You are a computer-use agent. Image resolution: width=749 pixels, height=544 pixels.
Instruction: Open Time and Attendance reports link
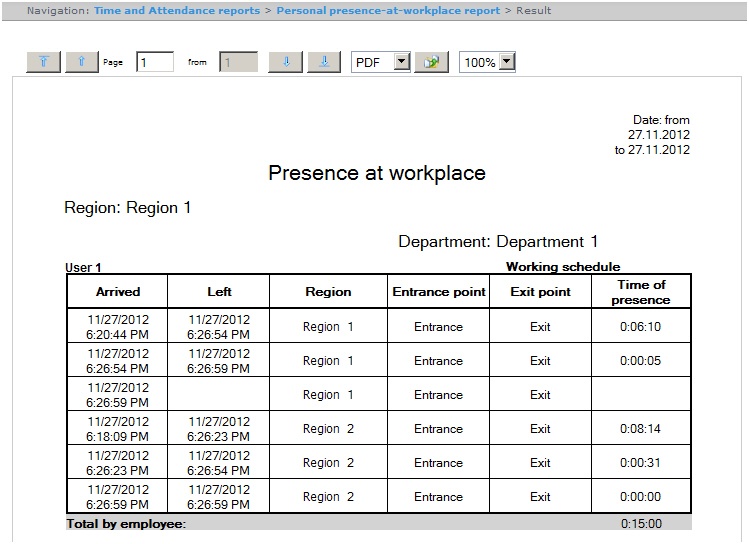point(177,11)
